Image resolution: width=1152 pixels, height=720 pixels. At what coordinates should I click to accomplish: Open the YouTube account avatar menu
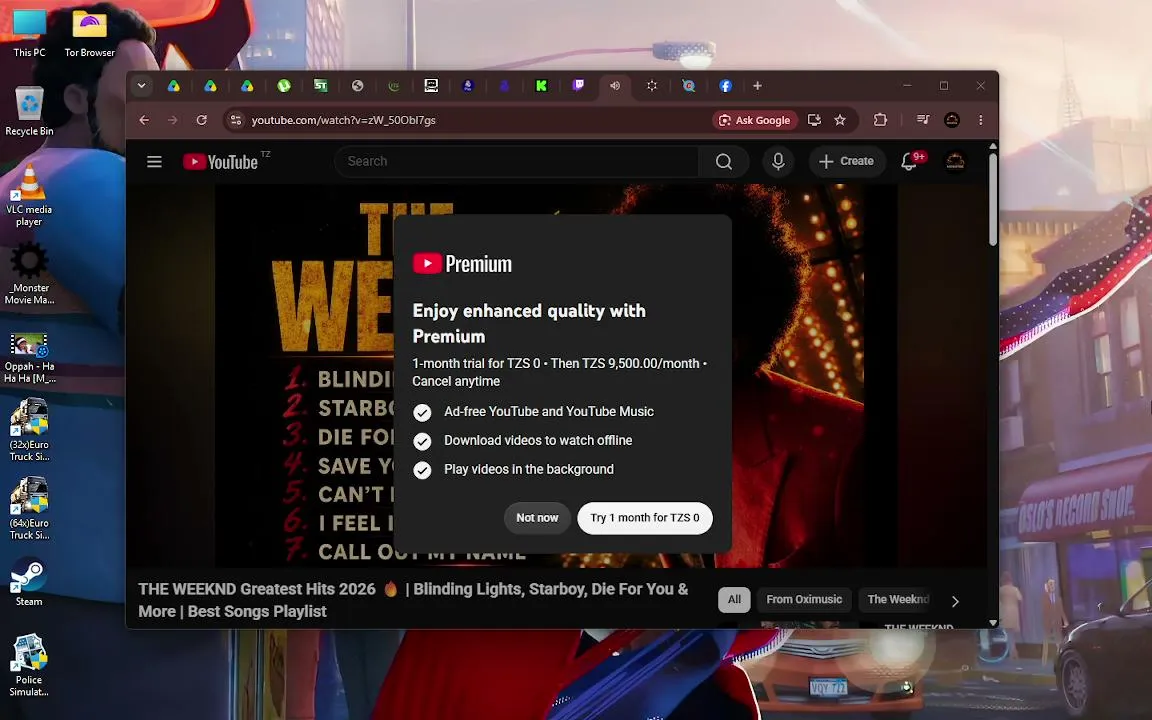click(x=955, y=162)
